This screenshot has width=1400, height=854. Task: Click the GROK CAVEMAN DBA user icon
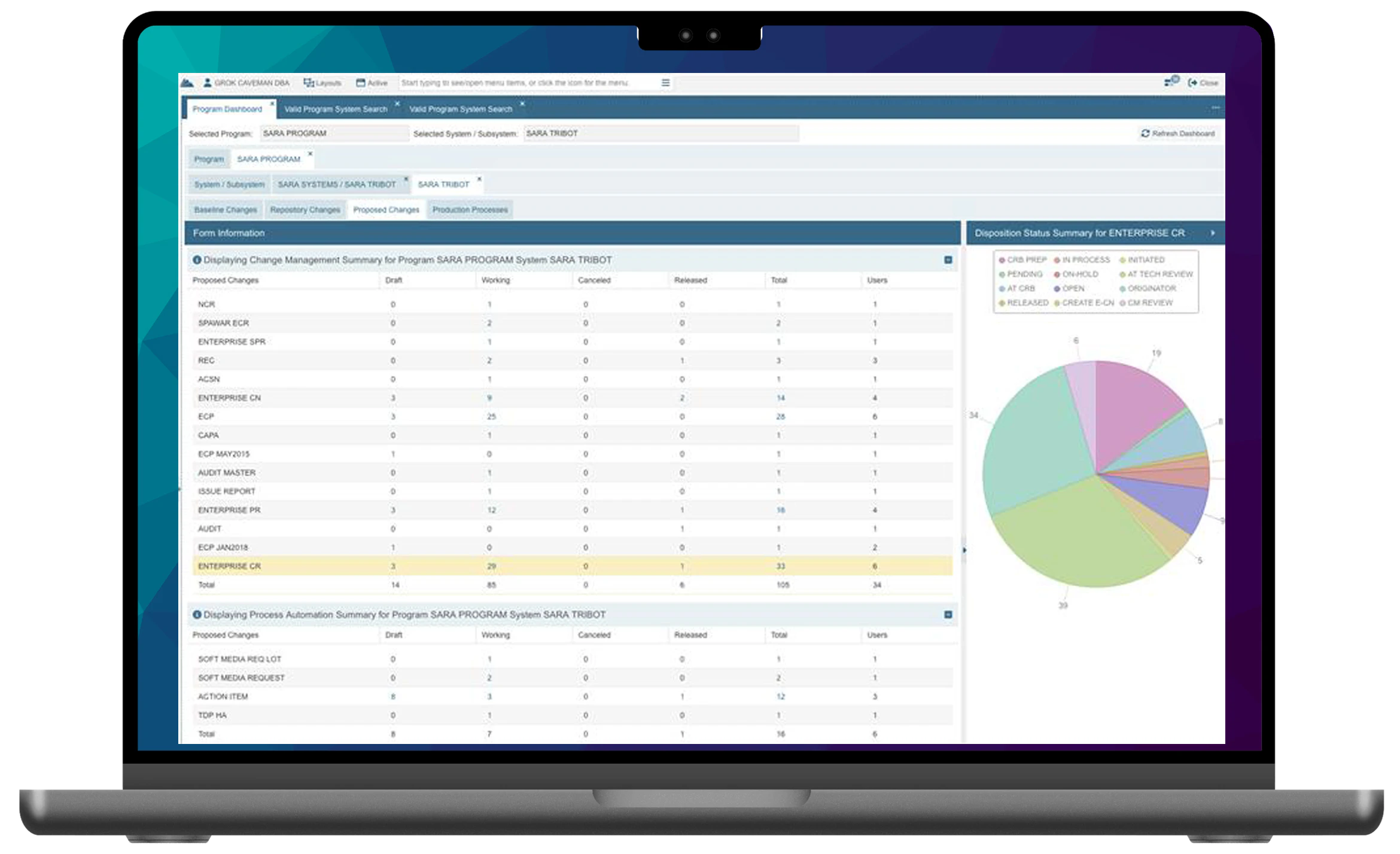coord(206,82)
